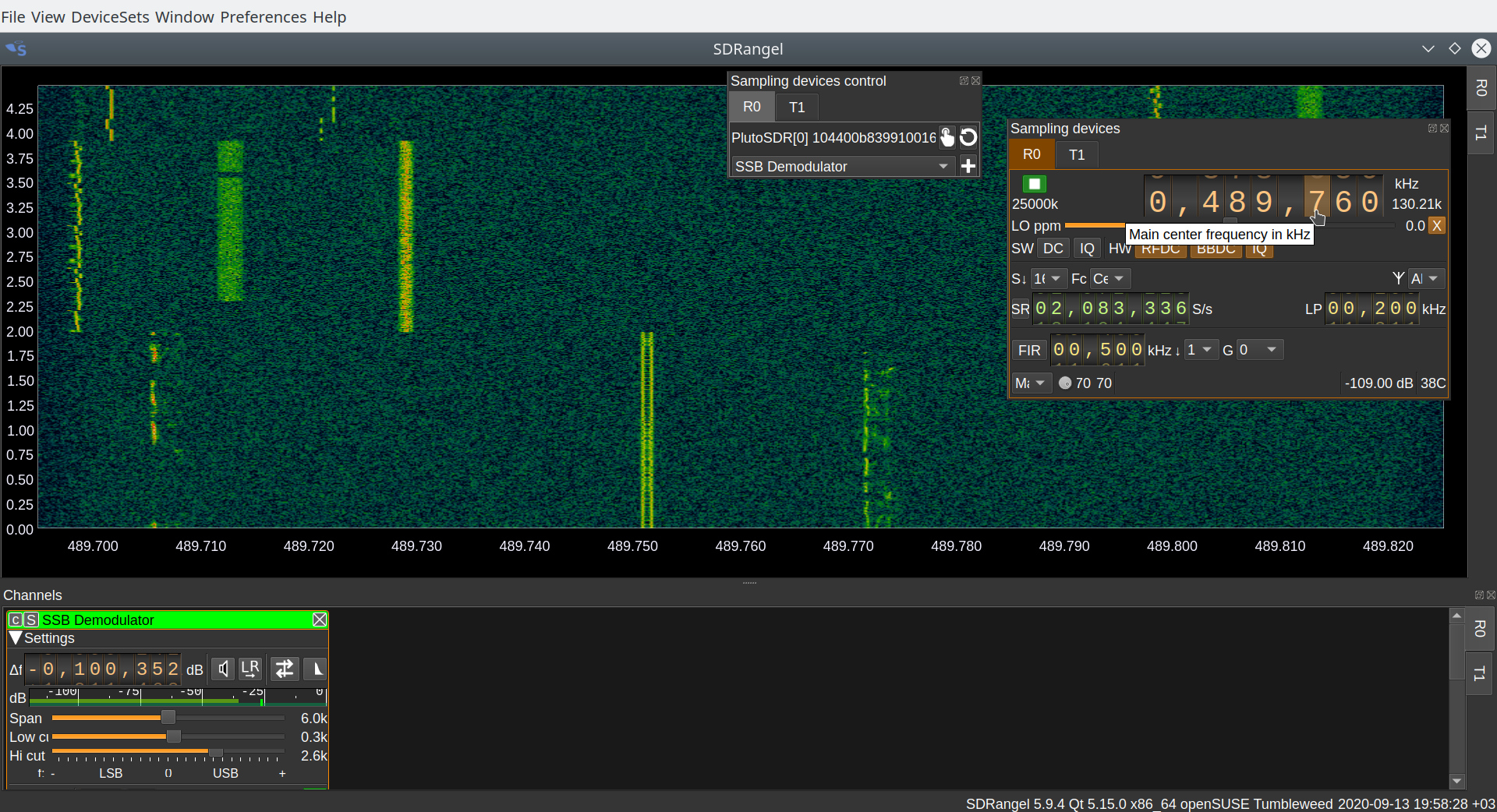Screen dimensions: 1497x812
Task: Click the FIR filter button
Action: (1029, 350)
